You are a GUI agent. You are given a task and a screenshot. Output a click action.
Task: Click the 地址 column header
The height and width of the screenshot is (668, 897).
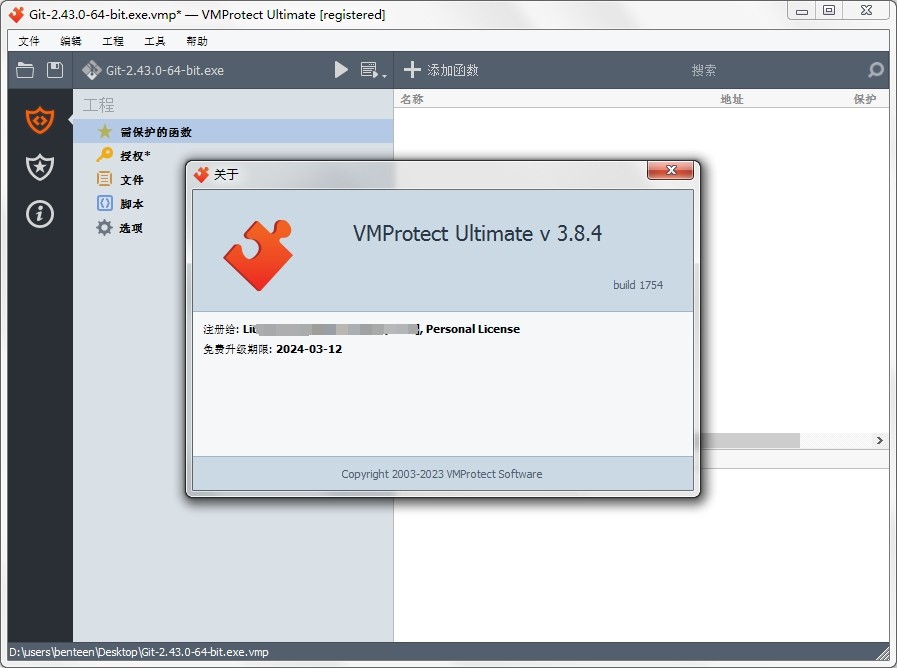point(732,99)
